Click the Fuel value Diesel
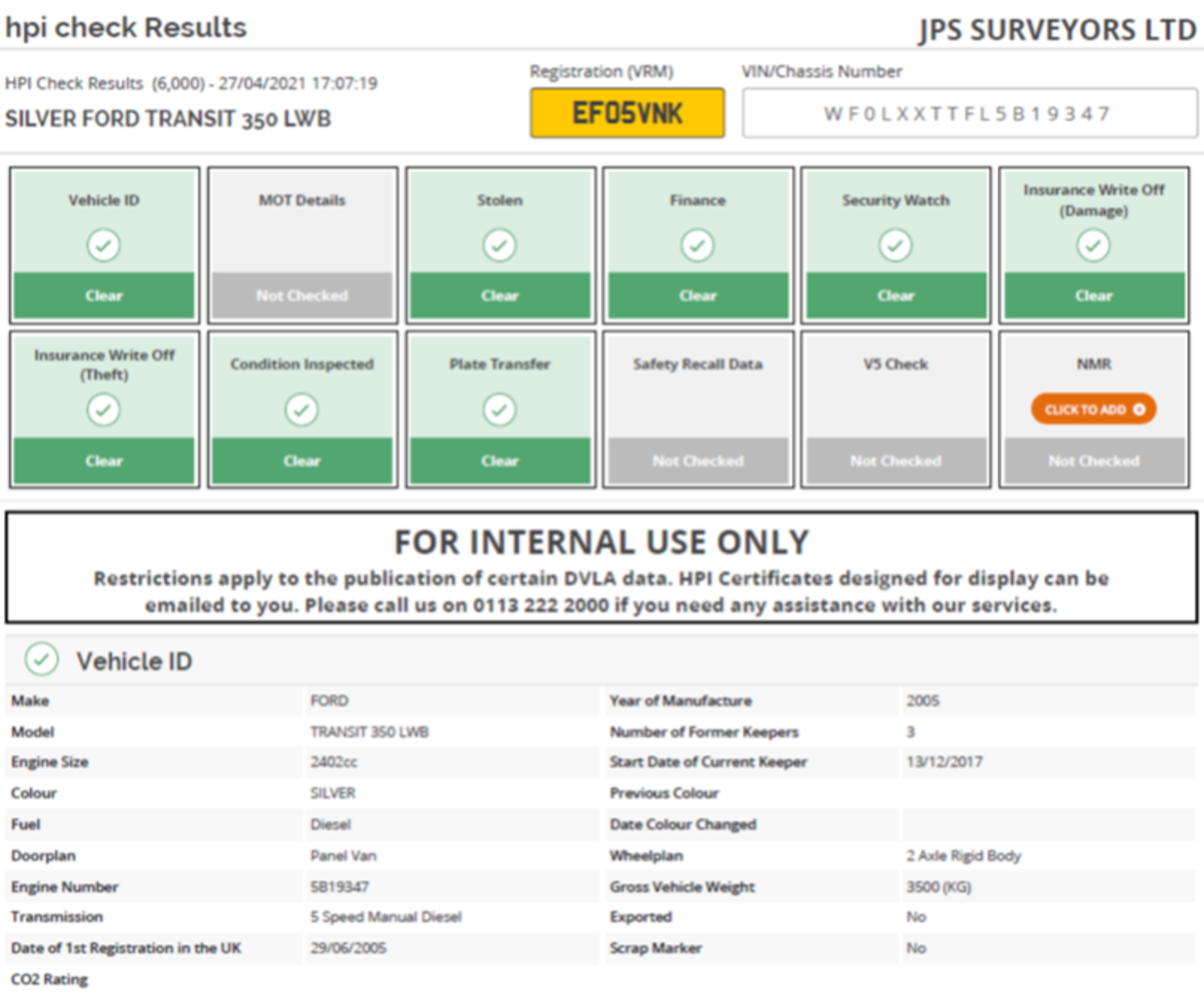1204x1004 pixels. (330, 824)
